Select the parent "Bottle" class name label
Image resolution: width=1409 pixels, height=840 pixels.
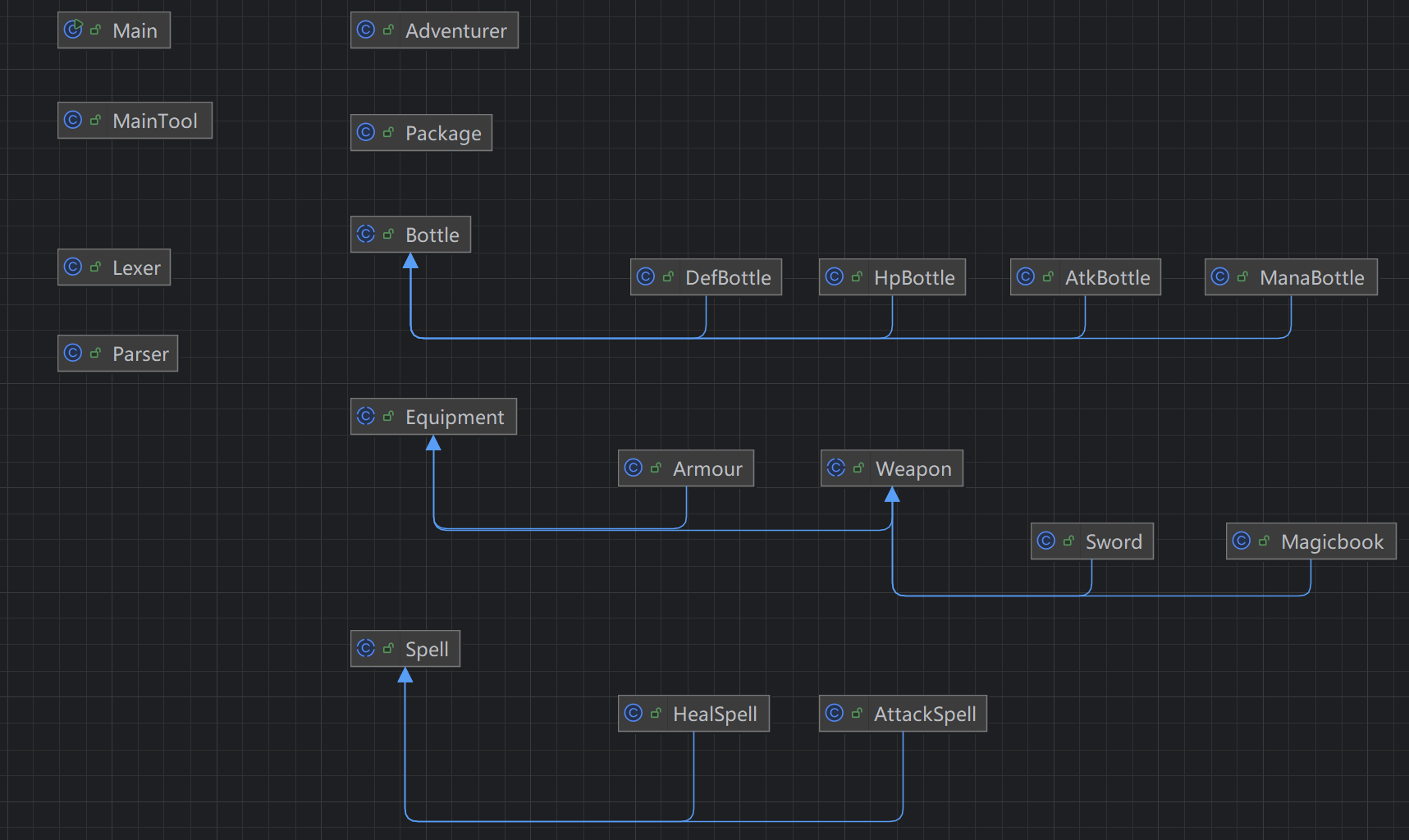[432, 235]
